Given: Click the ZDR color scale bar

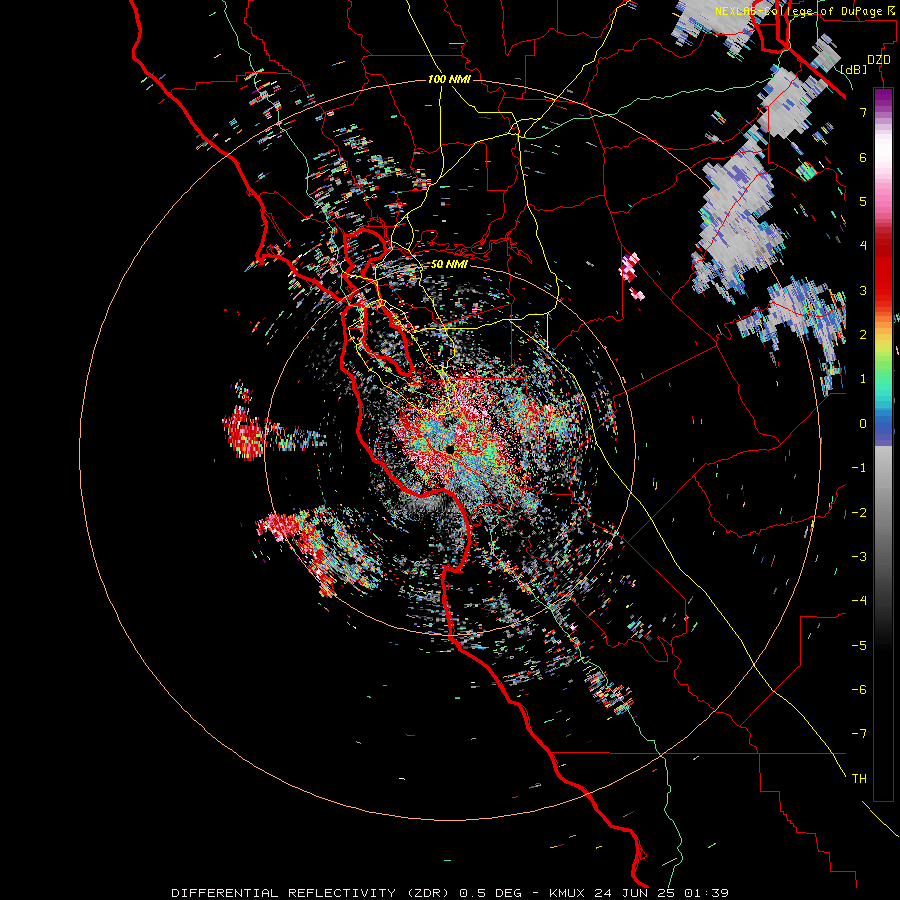Looking at the screenshot, I should pyautogui.click(x=883, y=445).
